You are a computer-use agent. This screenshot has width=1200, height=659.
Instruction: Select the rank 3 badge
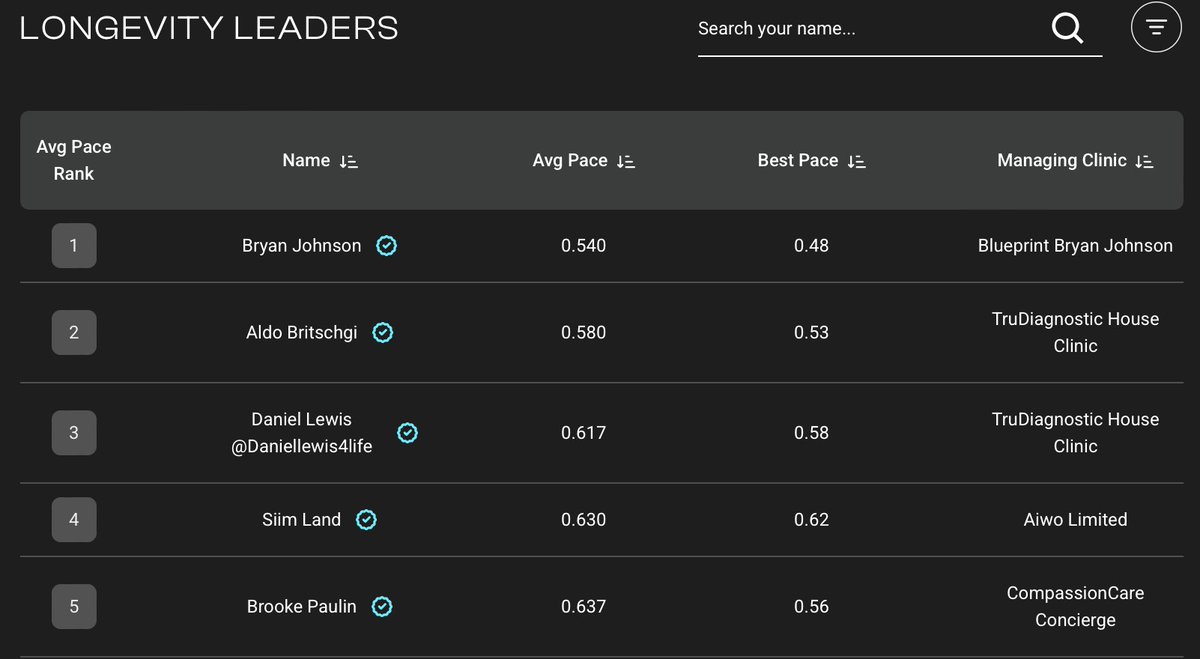coord(74,432)
